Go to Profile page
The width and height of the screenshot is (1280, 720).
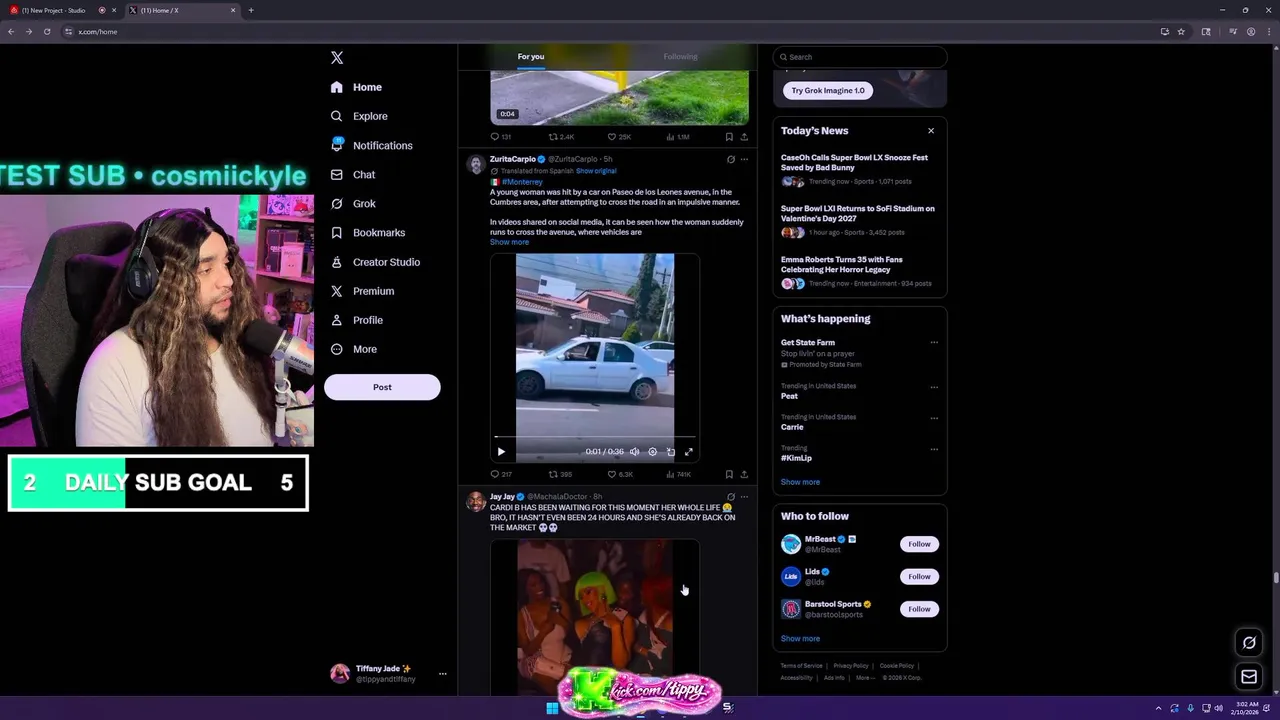357,320
